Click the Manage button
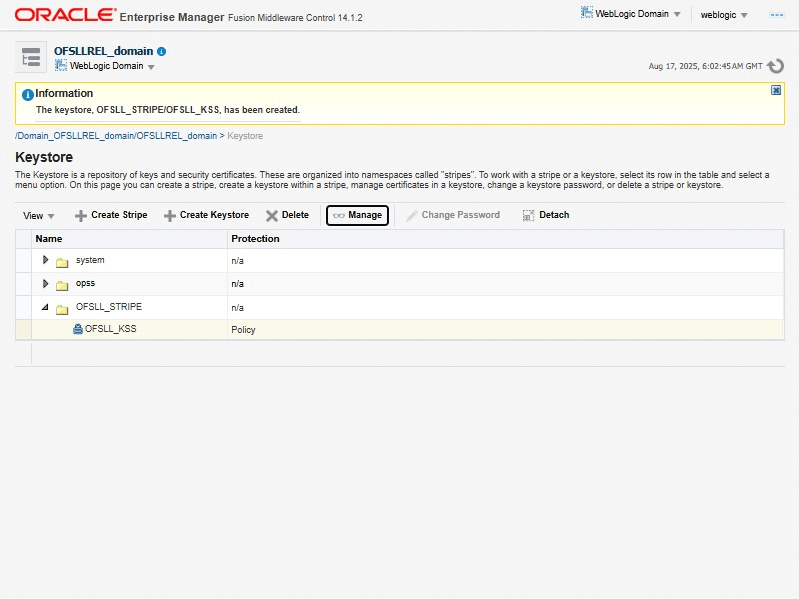This screenshot has width=799, height=599. click(x=357, y=215)
